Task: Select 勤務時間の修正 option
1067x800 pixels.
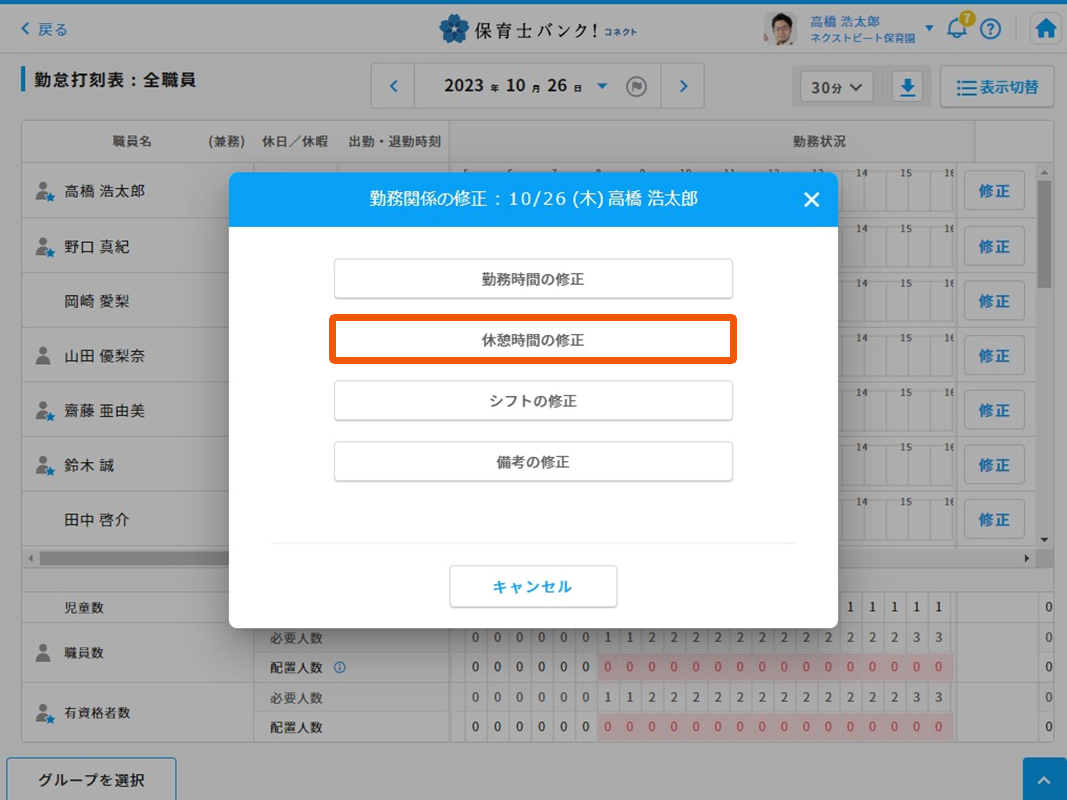Action: pyautogui.click(x=533, y=279)
